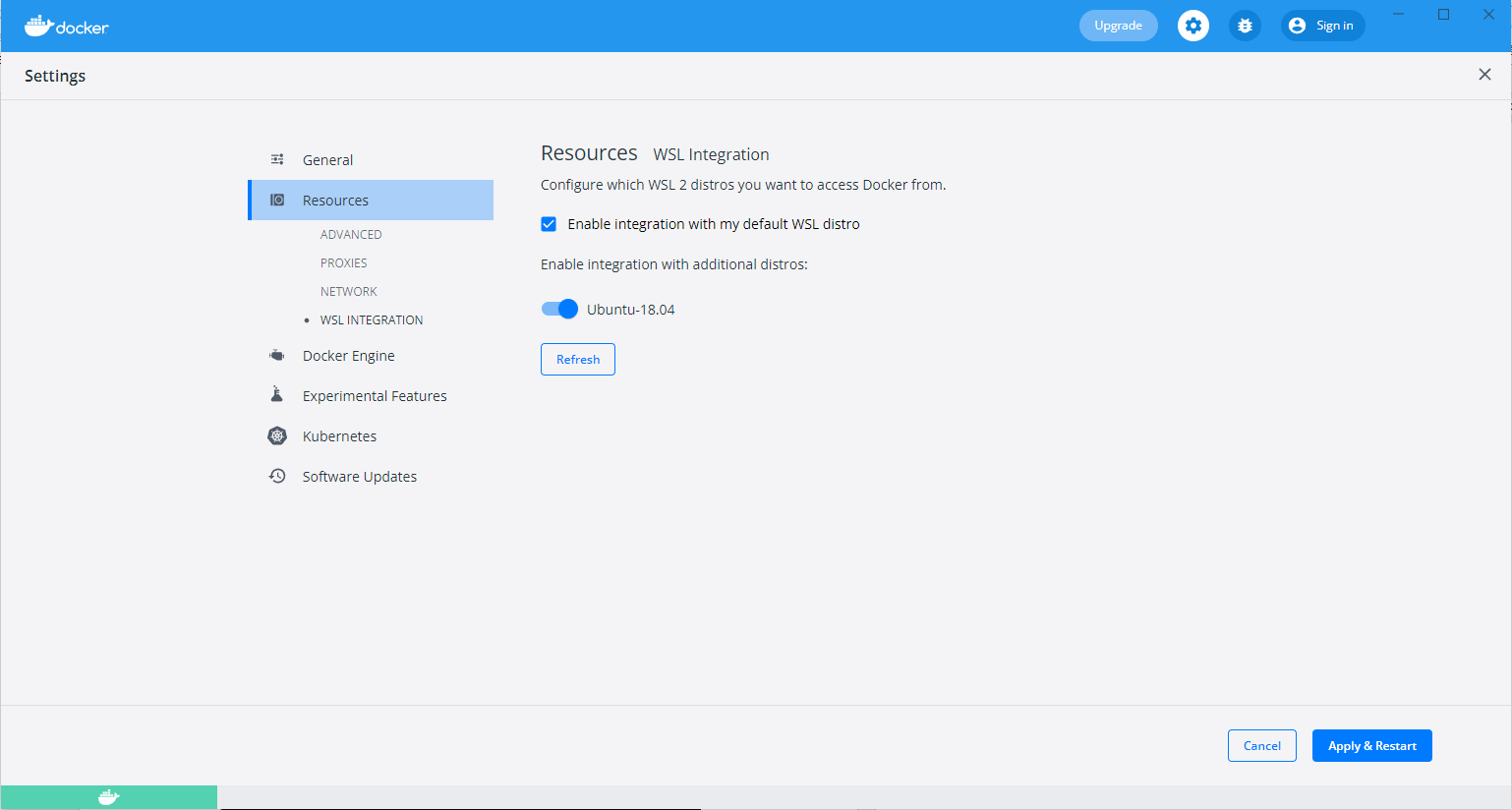
Task: Toggle off the Ubuntu-18.04 integration switch
Action: 559,309
